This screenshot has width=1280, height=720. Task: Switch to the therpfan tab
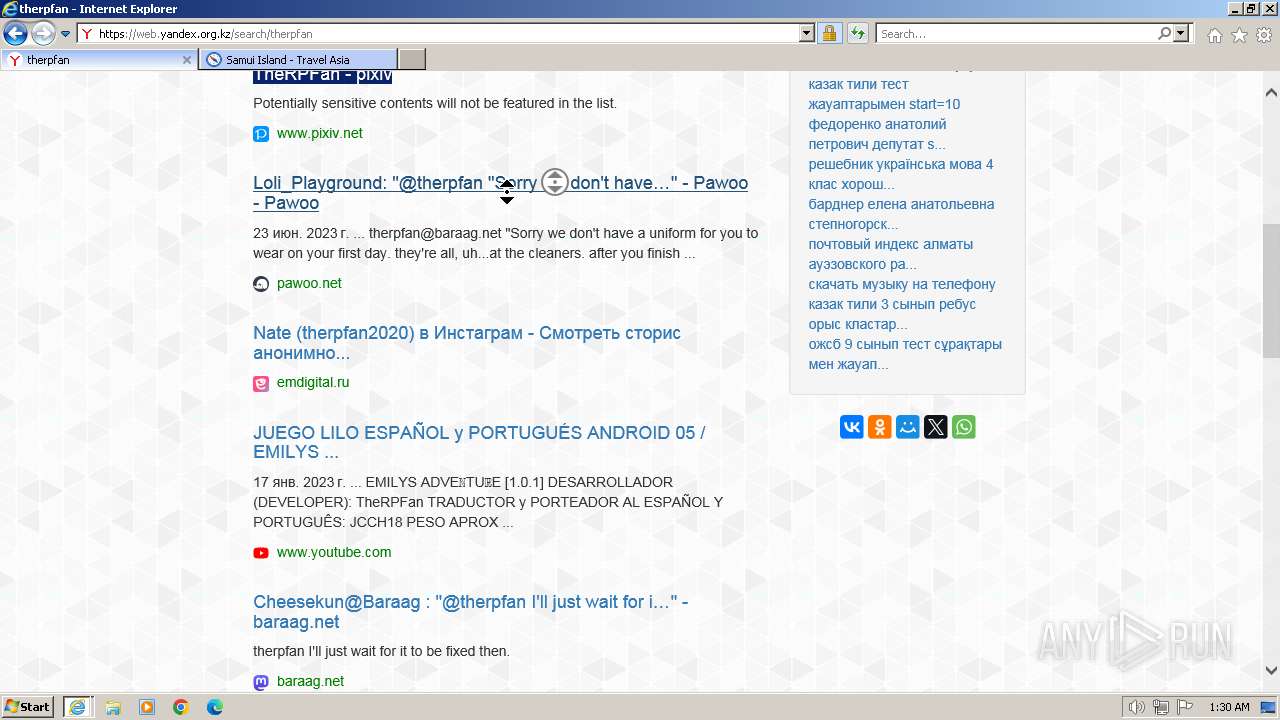pos(99,60)
